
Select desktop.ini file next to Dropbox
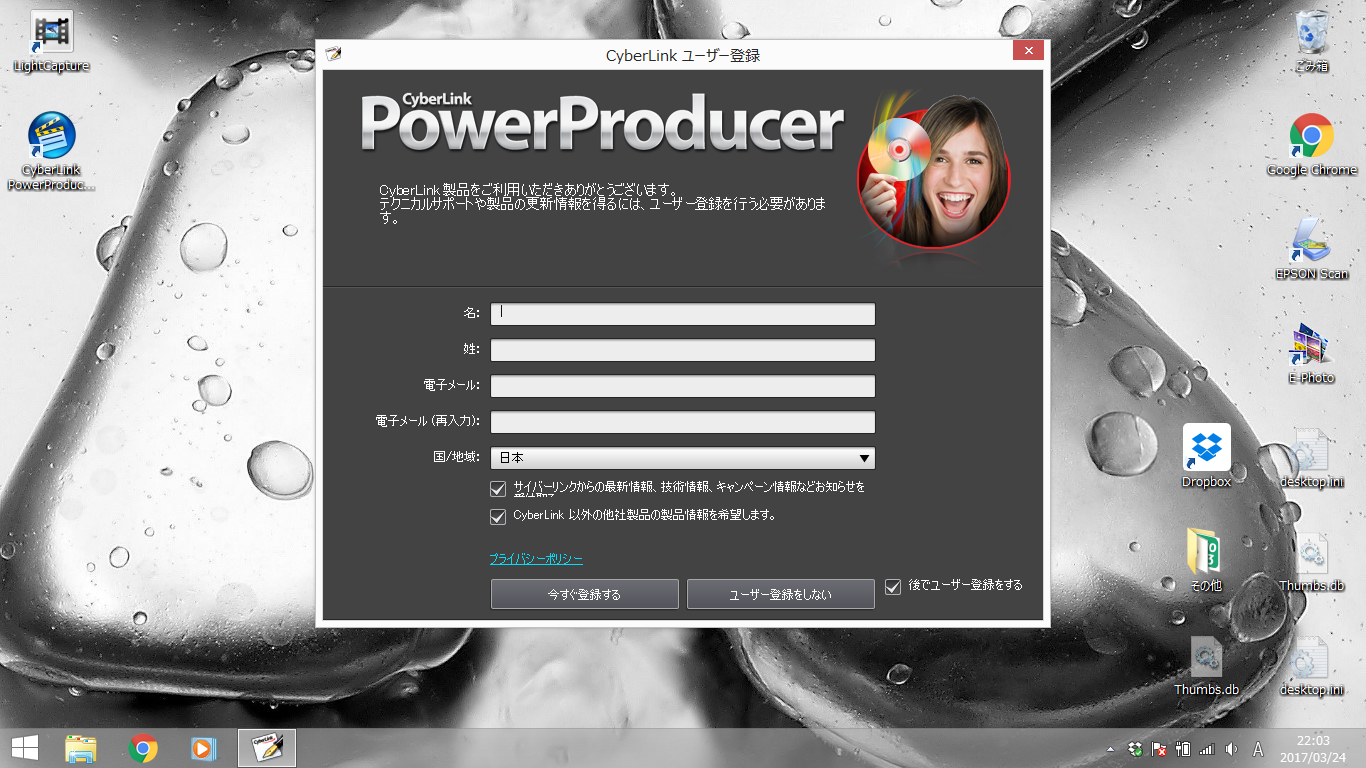[1311, 457]
